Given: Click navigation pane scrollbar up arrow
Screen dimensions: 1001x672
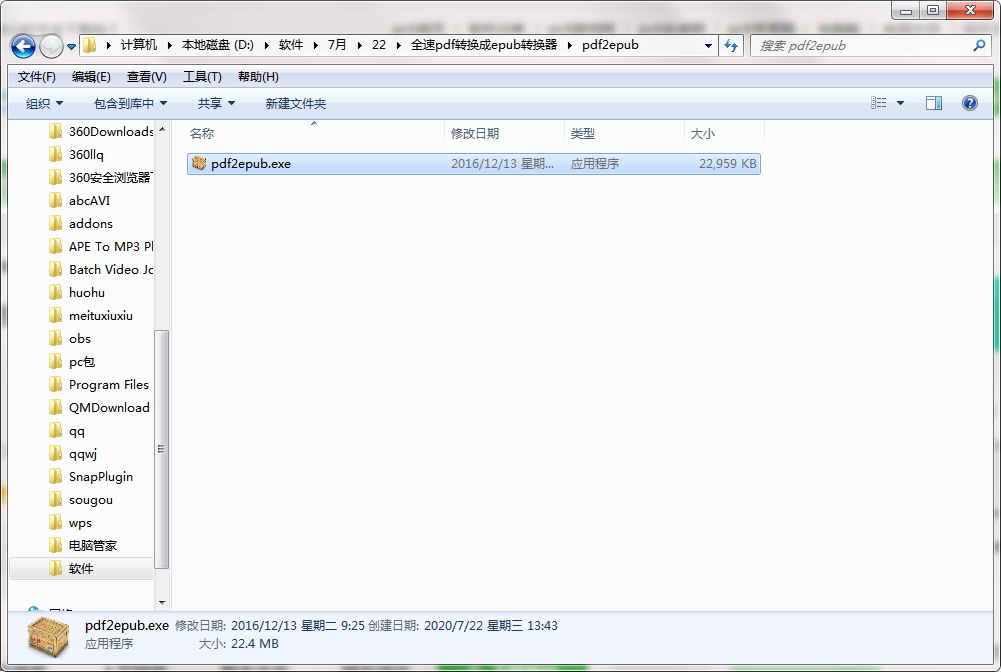Looking at the screenshot, I should coord(162,130).
